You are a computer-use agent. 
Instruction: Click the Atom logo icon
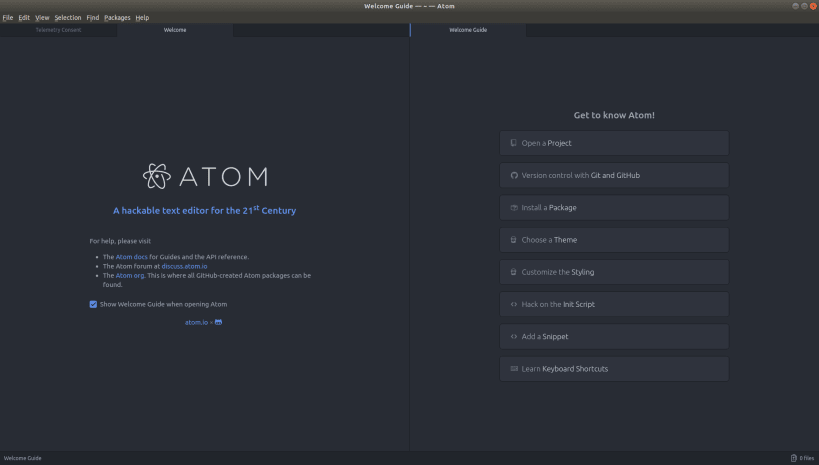[x=157, y=176]
